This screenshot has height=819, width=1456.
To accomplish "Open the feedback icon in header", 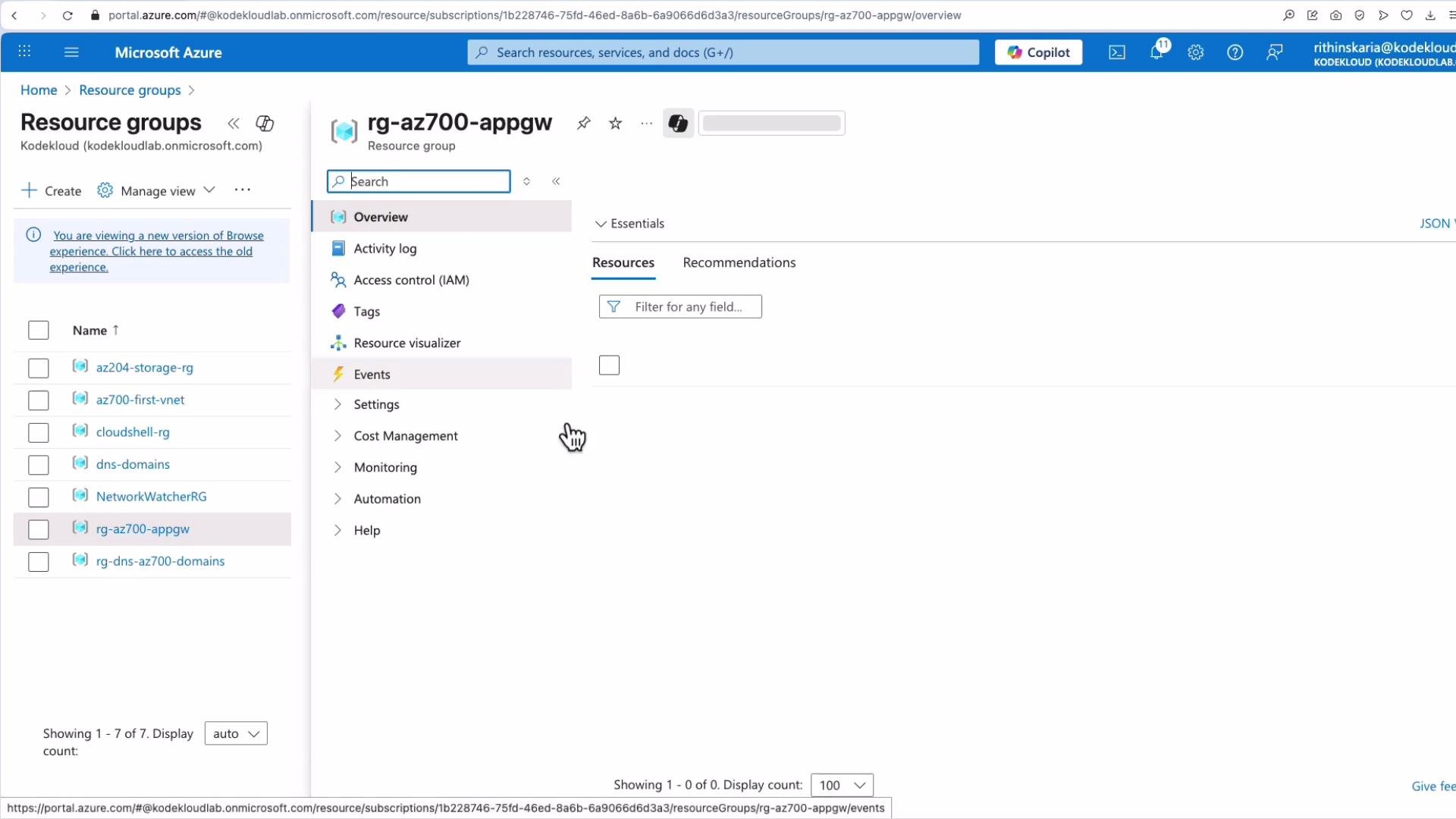I will tap(1275, 52).
